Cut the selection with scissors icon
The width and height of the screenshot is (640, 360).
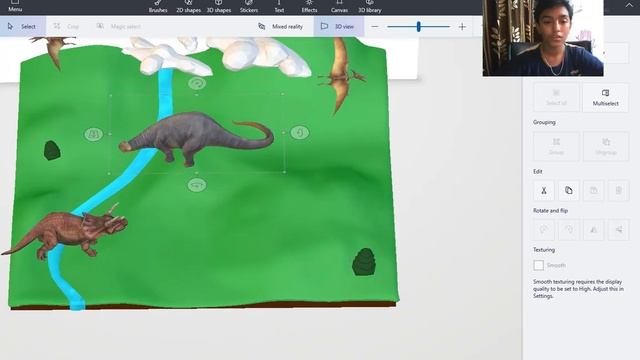tap(544, 191)
